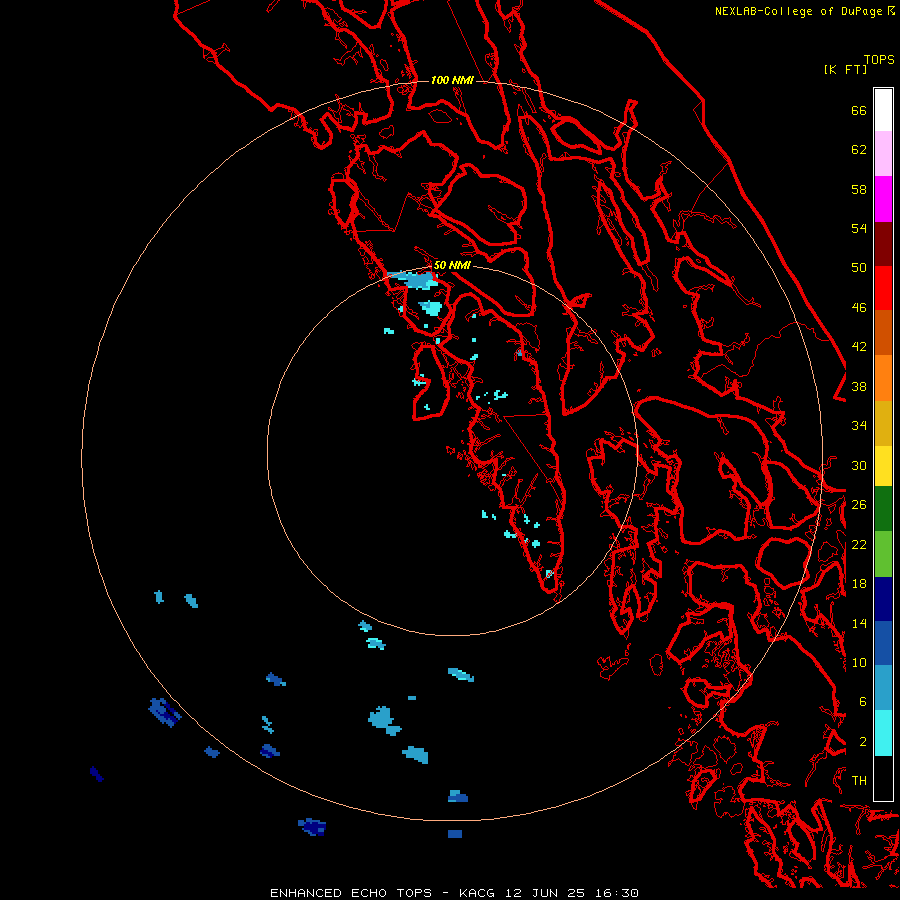Pick the dark red (maroon) legend swatch
Image resolution: width=900 pixels, height=900 pixels.
(x=883, y=243)
